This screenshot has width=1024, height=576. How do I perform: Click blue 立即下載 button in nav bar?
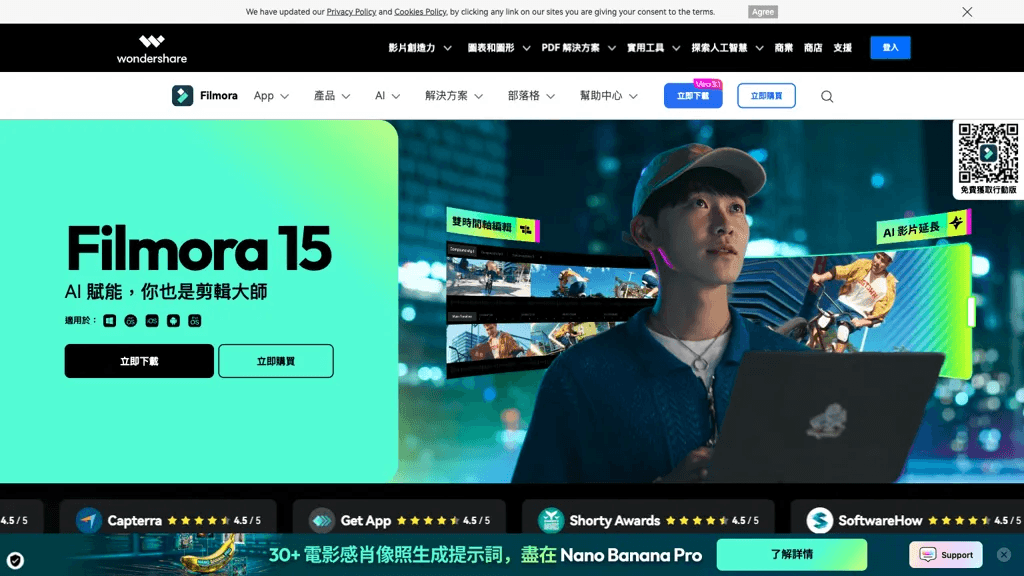click(x=693, y=96)
